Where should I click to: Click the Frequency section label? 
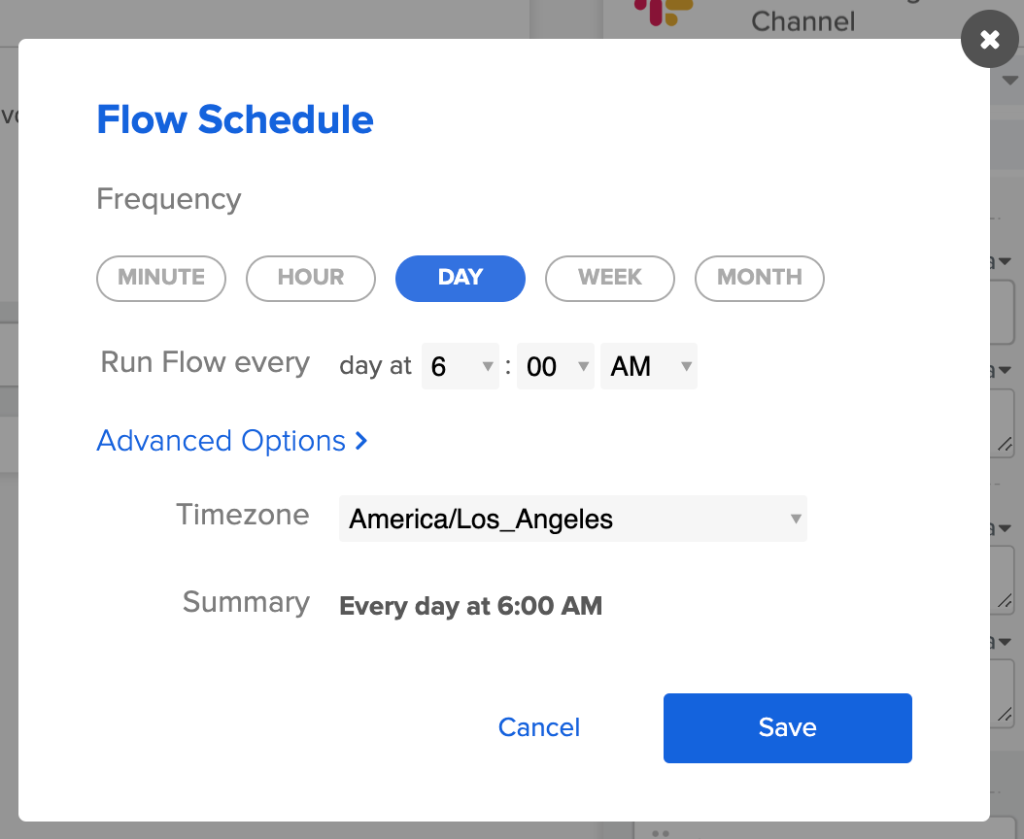coord(168,199)
